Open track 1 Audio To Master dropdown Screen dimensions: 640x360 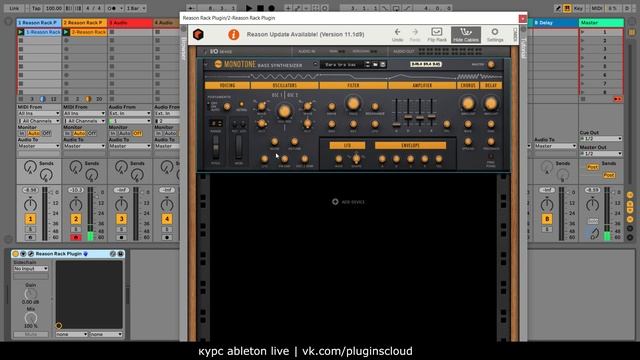coord(39,146)
